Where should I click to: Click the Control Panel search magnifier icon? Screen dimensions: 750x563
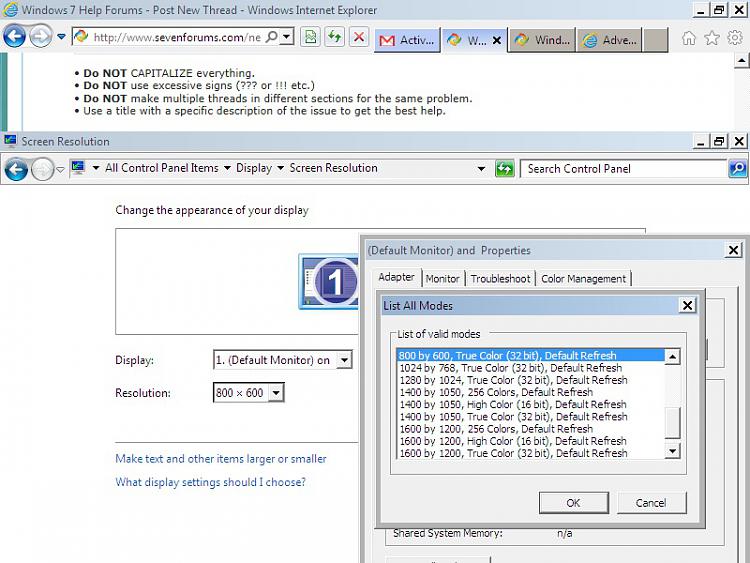(x=738, y=169)
